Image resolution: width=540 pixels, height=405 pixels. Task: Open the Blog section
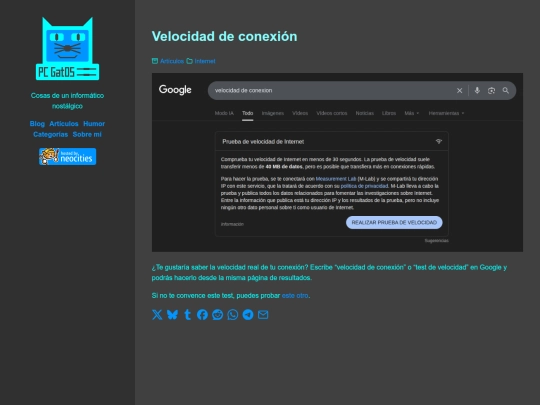37,124
